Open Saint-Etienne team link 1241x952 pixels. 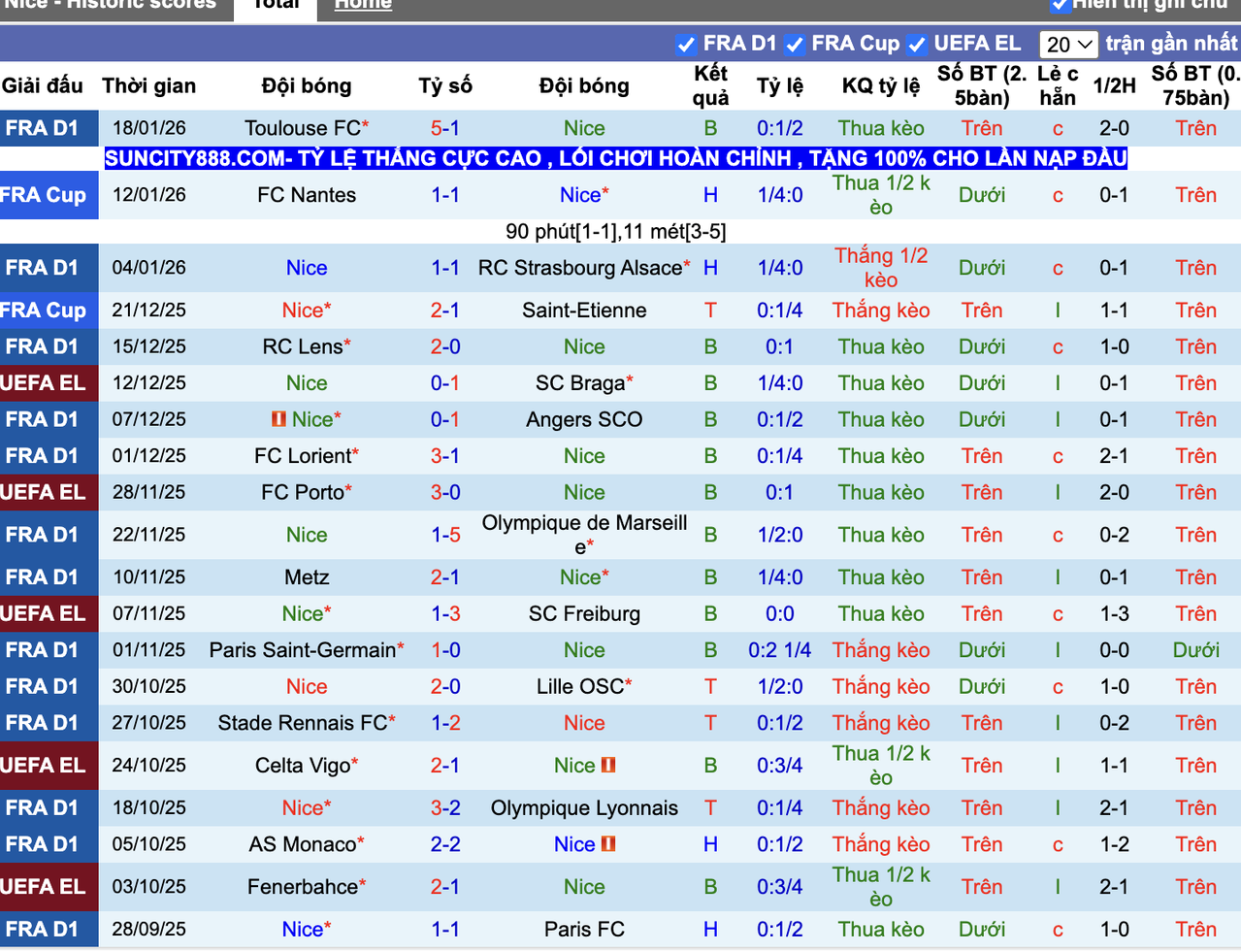[584, 311]
